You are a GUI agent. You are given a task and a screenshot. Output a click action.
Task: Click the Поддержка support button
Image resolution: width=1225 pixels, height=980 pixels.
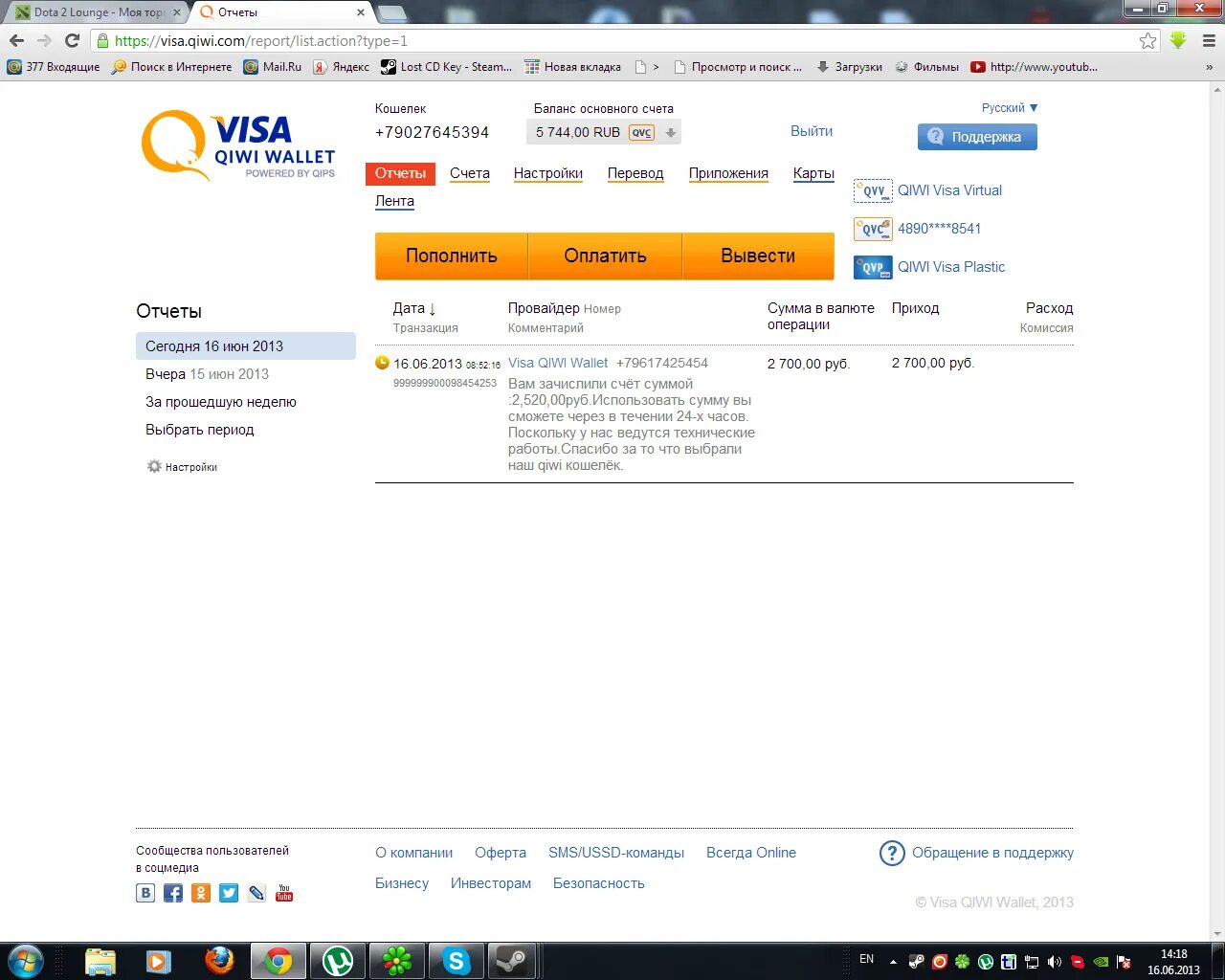click(977, 137)
